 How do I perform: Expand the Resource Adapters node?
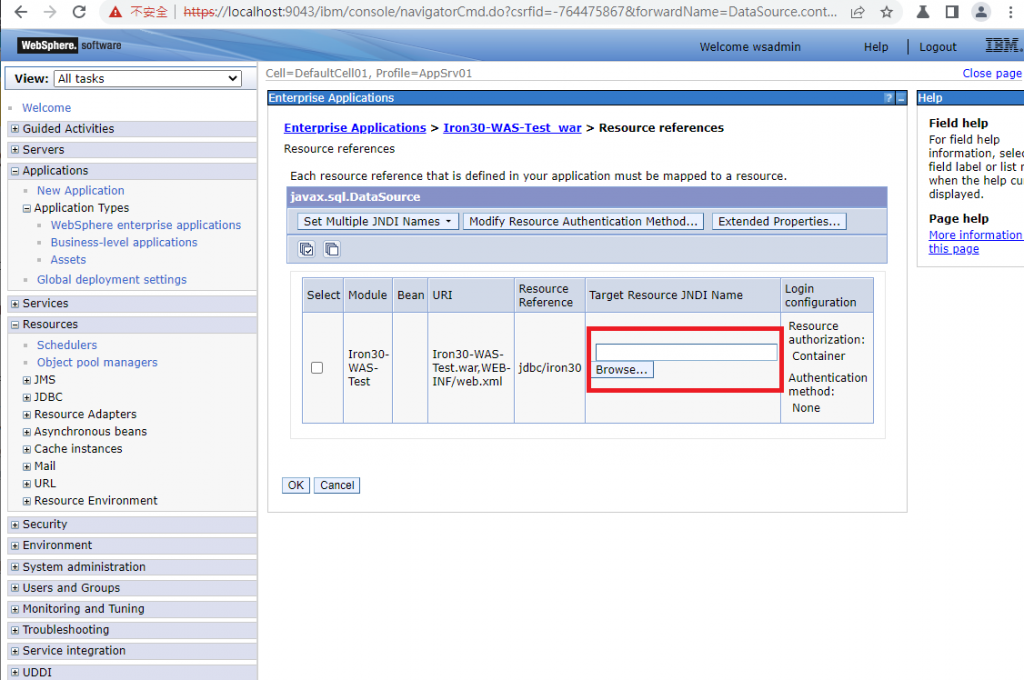[x=27, y=415]
